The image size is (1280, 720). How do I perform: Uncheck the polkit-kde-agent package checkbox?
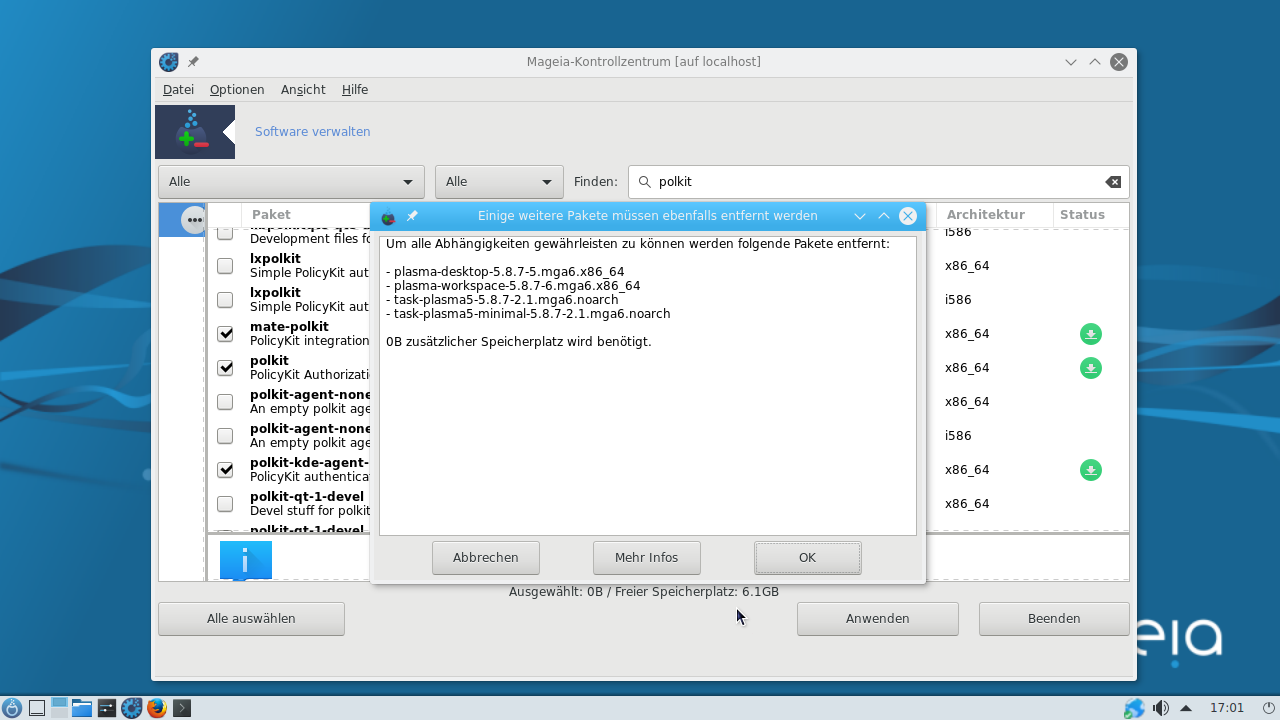(x=225, y=469)
